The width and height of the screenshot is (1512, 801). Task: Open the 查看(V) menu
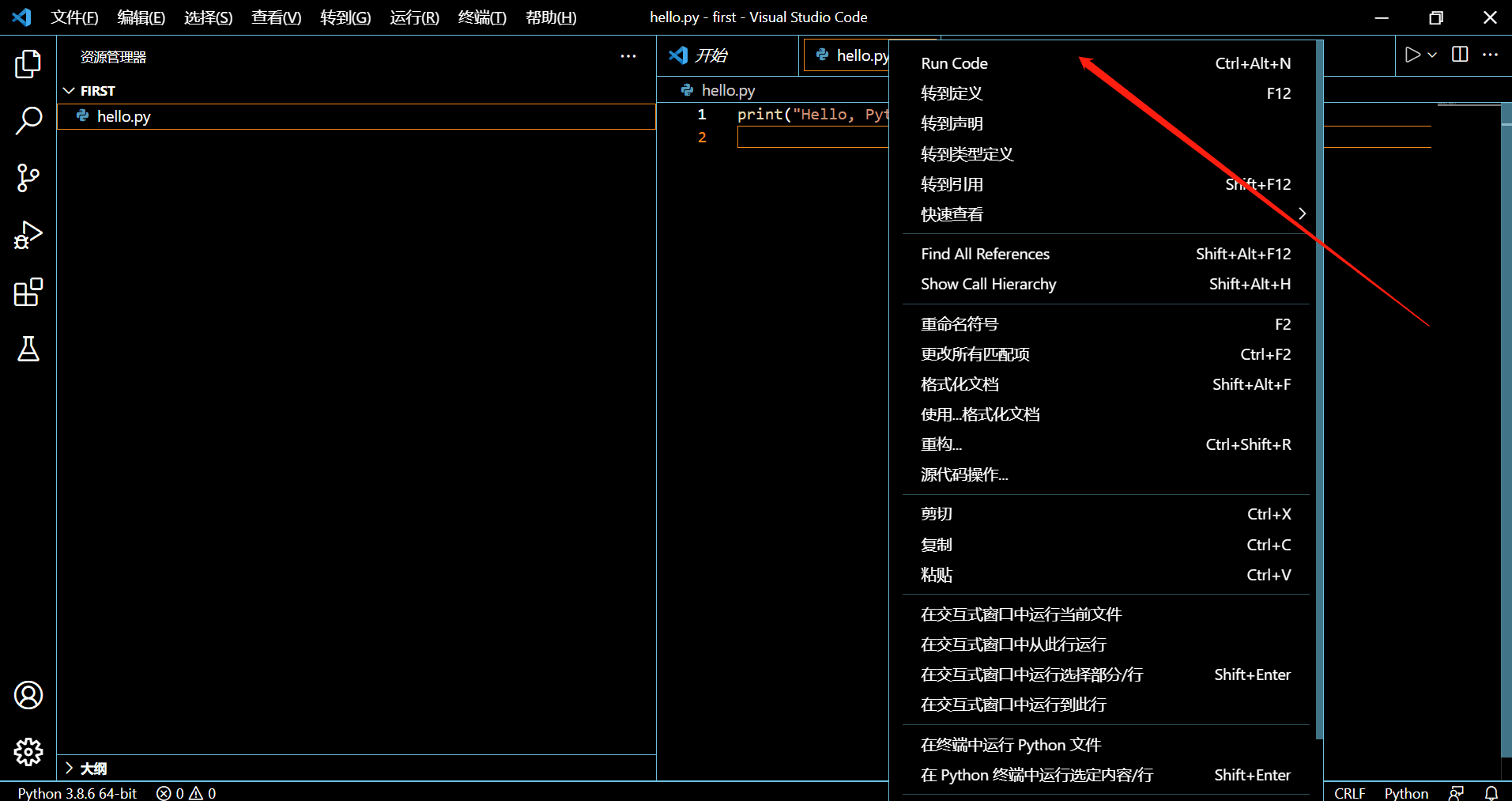tap(277, 17)
